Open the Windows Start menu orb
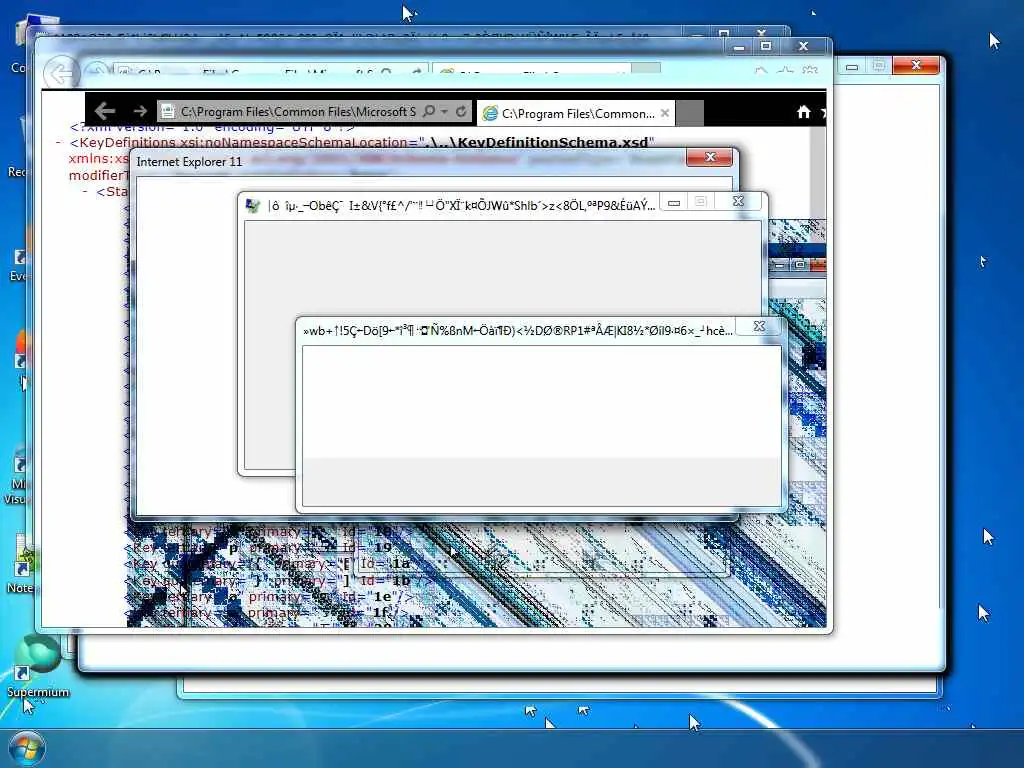Screen dimensions: 1024x768 [27, 750]
